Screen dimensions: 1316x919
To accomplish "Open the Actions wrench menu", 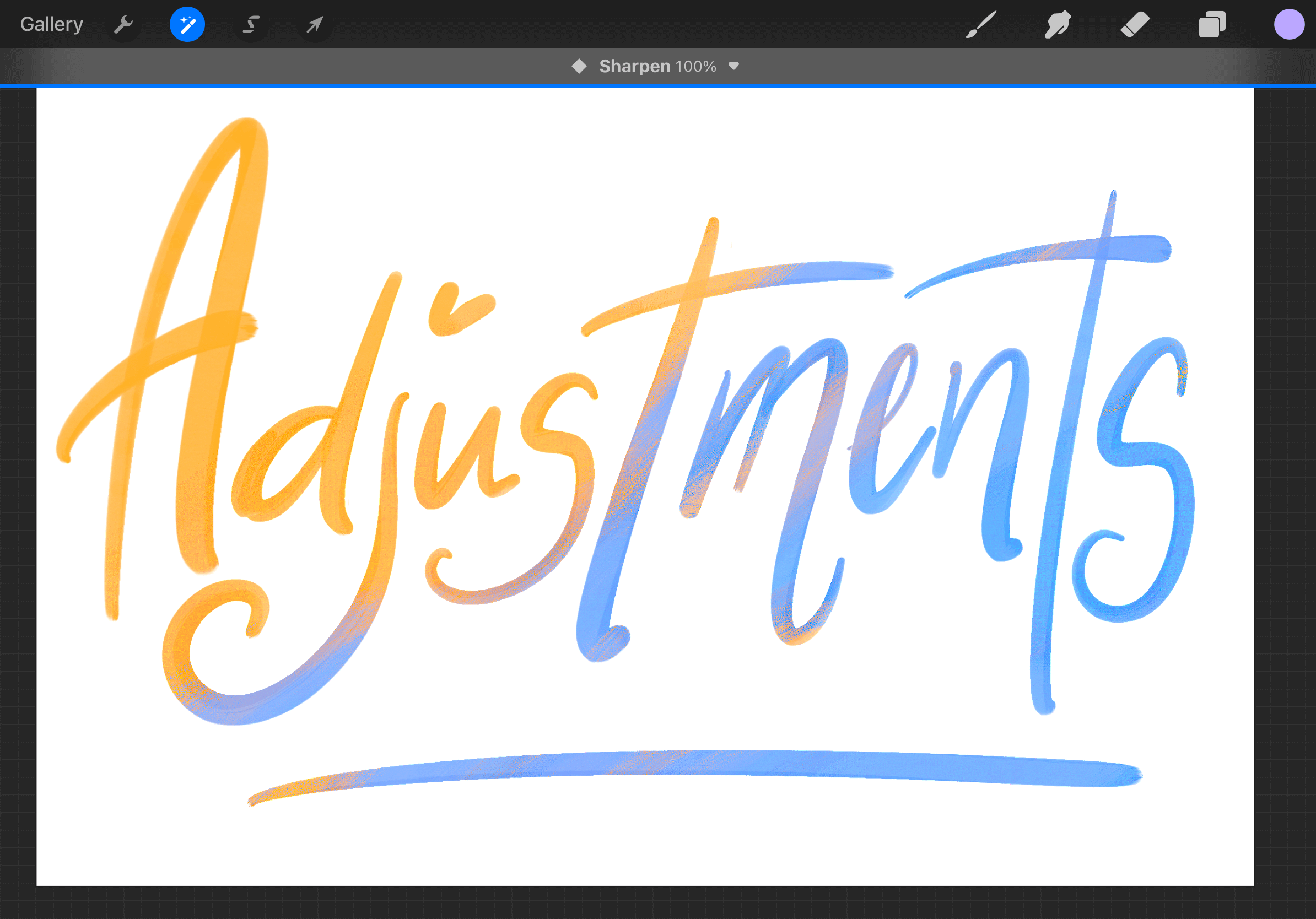I will 123,24.
